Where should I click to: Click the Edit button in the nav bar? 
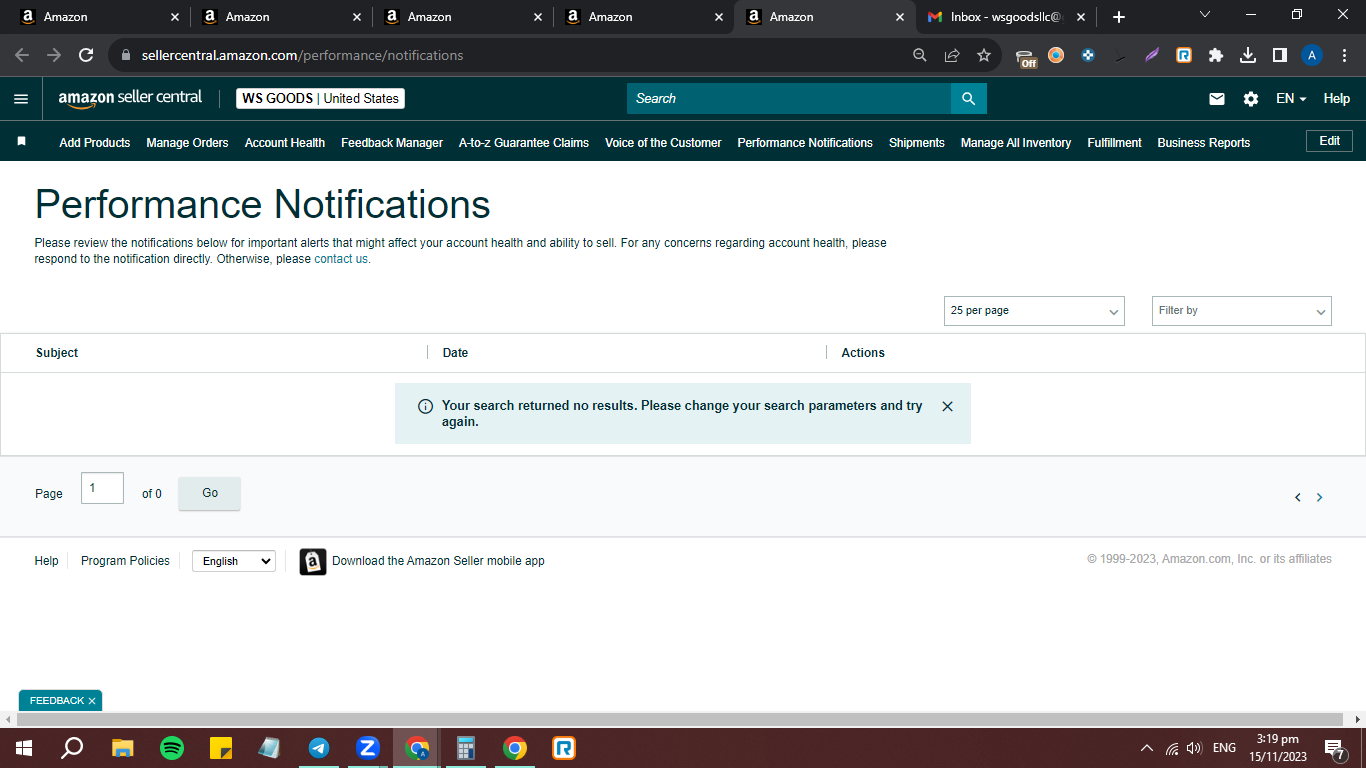coord(1329,141)
